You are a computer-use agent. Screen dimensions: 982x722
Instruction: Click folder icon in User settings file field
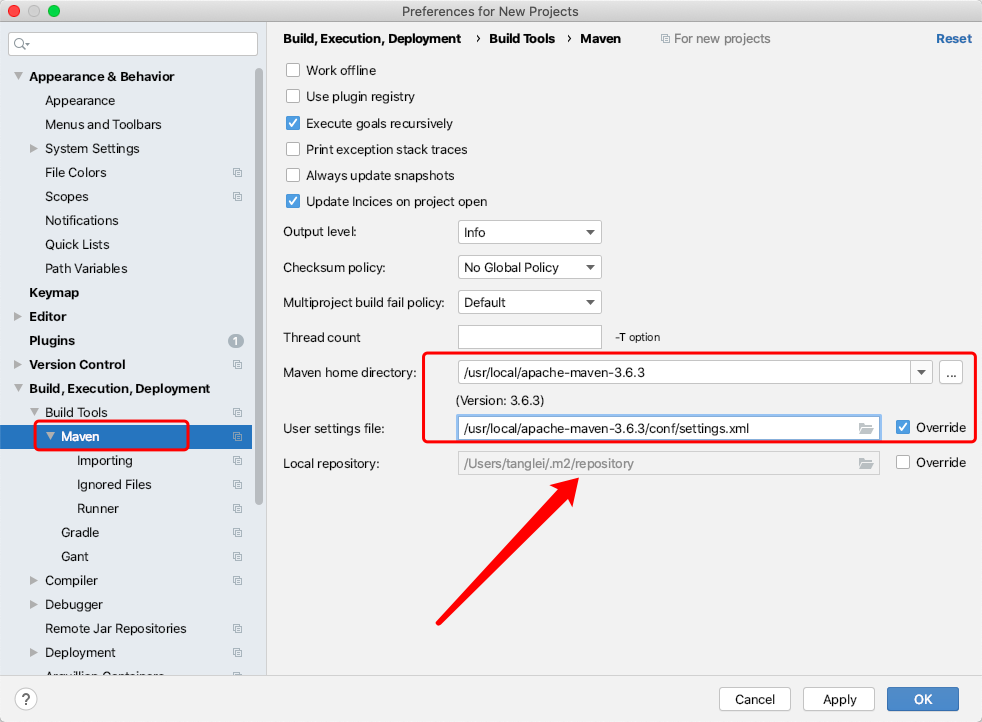[x=866, y=429]
